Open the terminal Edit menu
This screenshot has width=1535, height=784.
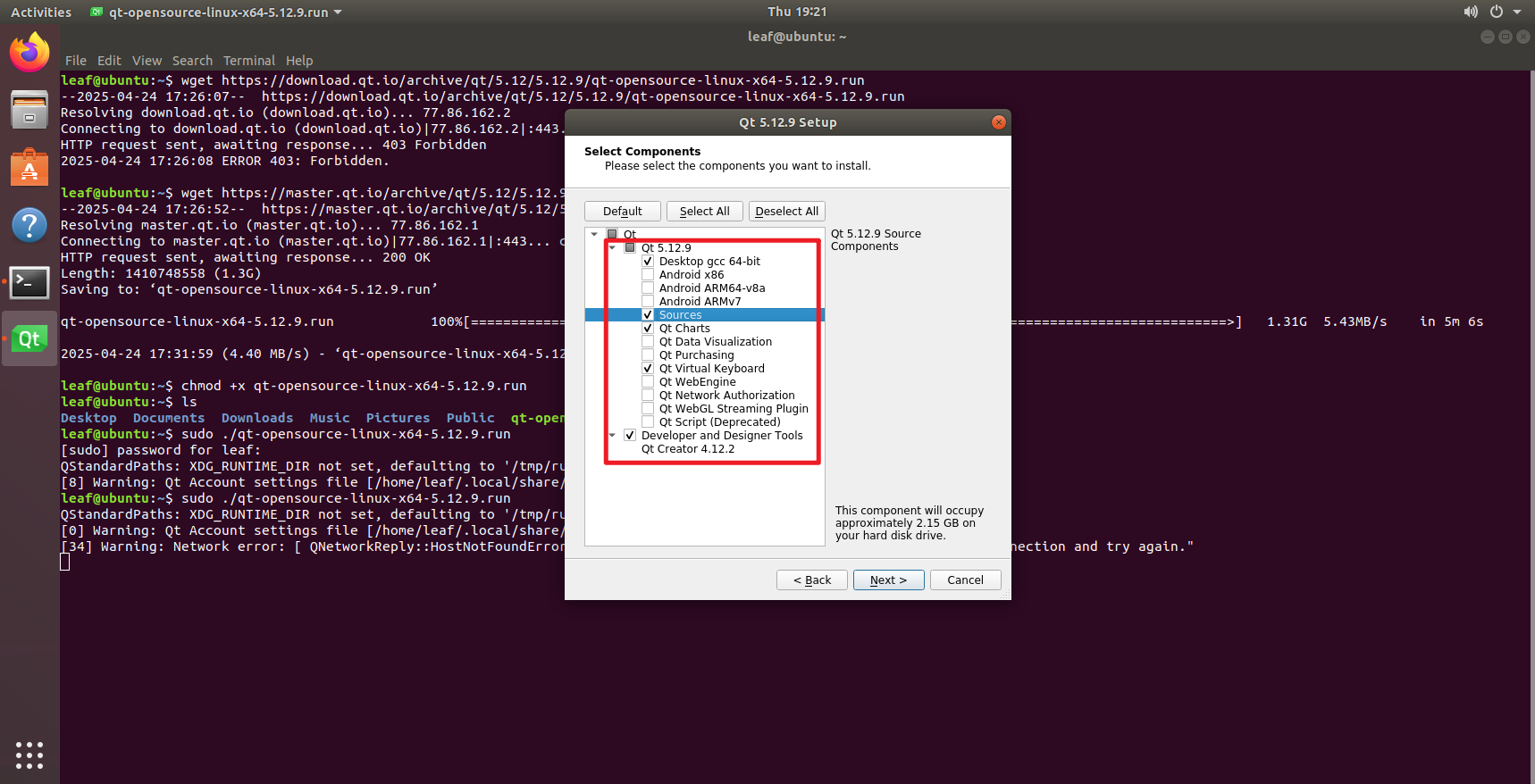click(x=109, y=61)
